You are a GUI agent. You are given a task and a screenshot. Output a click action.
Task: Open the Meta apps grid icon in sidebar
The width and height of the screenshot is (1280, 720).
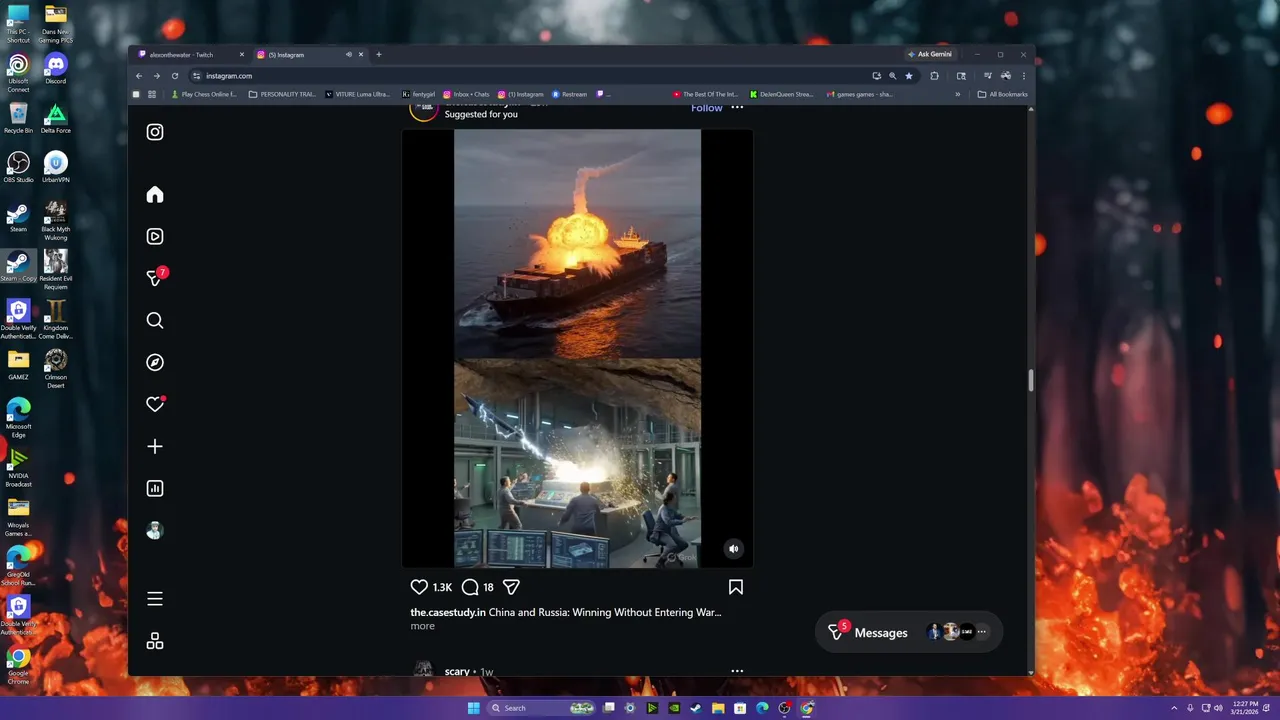[x=155, y=641]
